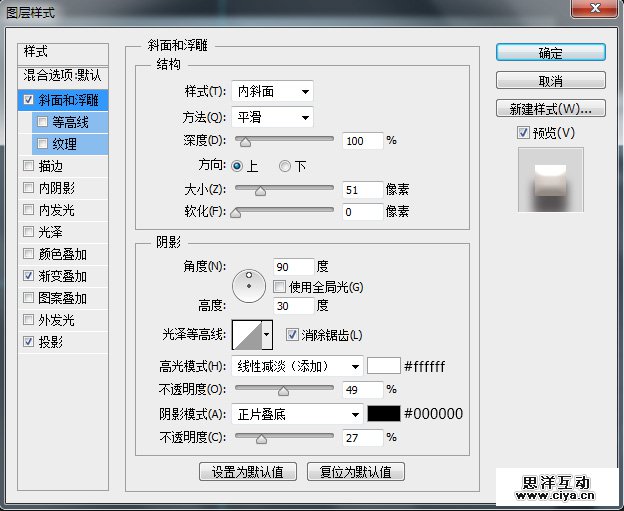The width and height of the screenshot is (624, 511).
Task: Click the black shadow color swatch
Action: (383, 414)
